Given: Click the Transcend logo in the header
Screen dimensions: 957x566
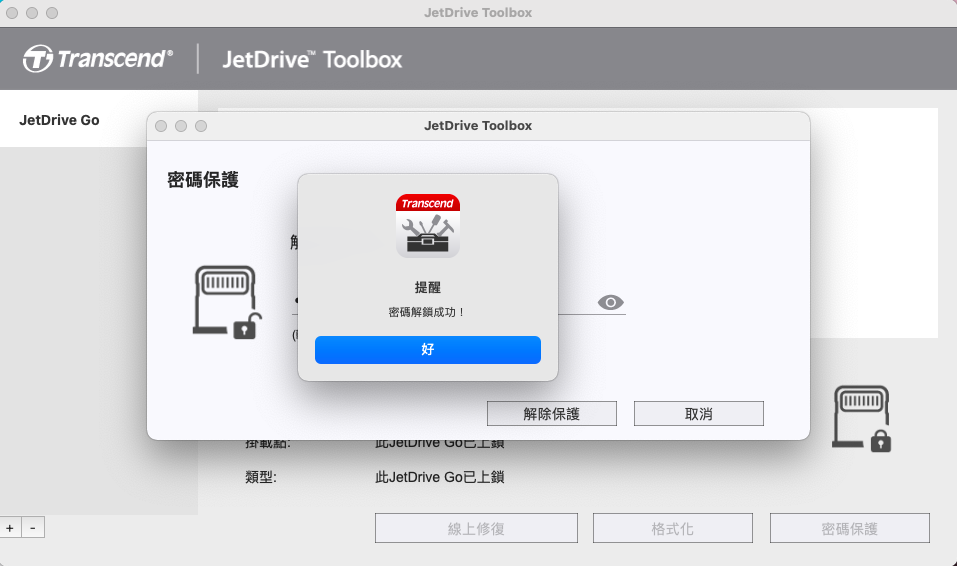Looking at the screenshot, I should pyautogui.click(x=98, y=59).
